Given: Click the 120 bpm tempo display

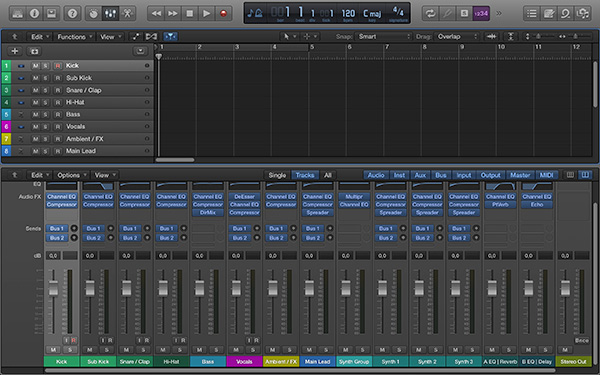Looking at the screenshot, I should click(348, 14).
